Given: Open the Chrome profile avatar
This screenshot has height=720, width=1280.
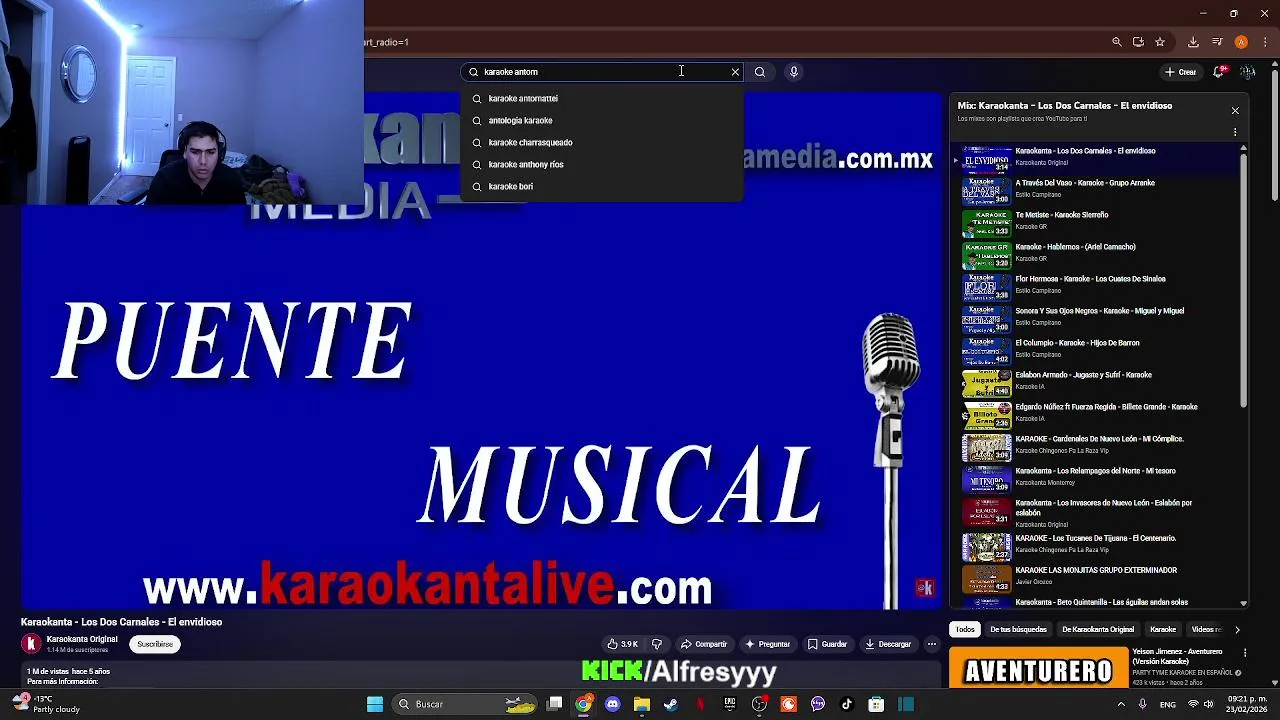Looking at the screenshot, I should point(1241,42).
